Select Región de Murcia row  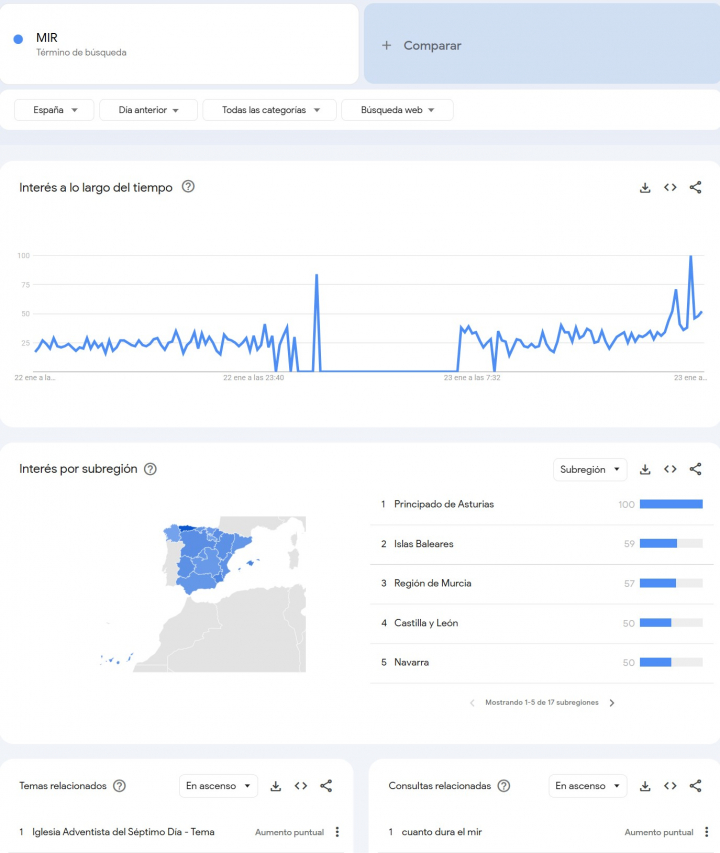(x=542, y=583)
